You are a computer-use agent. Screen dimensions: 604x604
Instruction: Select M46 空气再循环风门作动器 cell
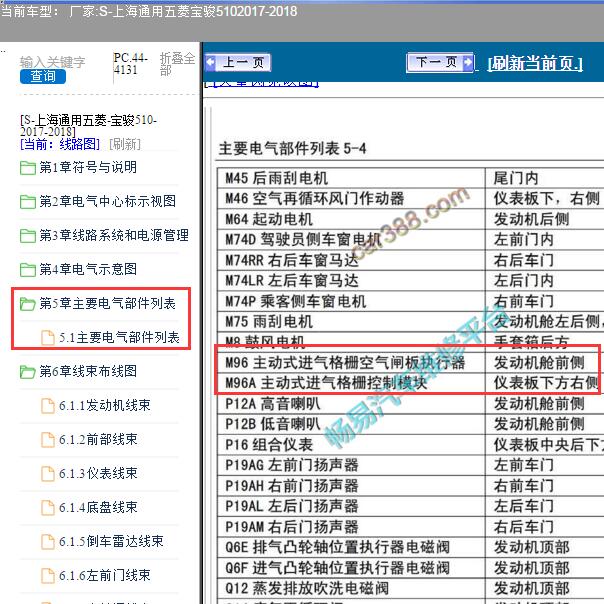pyautogui.click(x=351, y=198)
